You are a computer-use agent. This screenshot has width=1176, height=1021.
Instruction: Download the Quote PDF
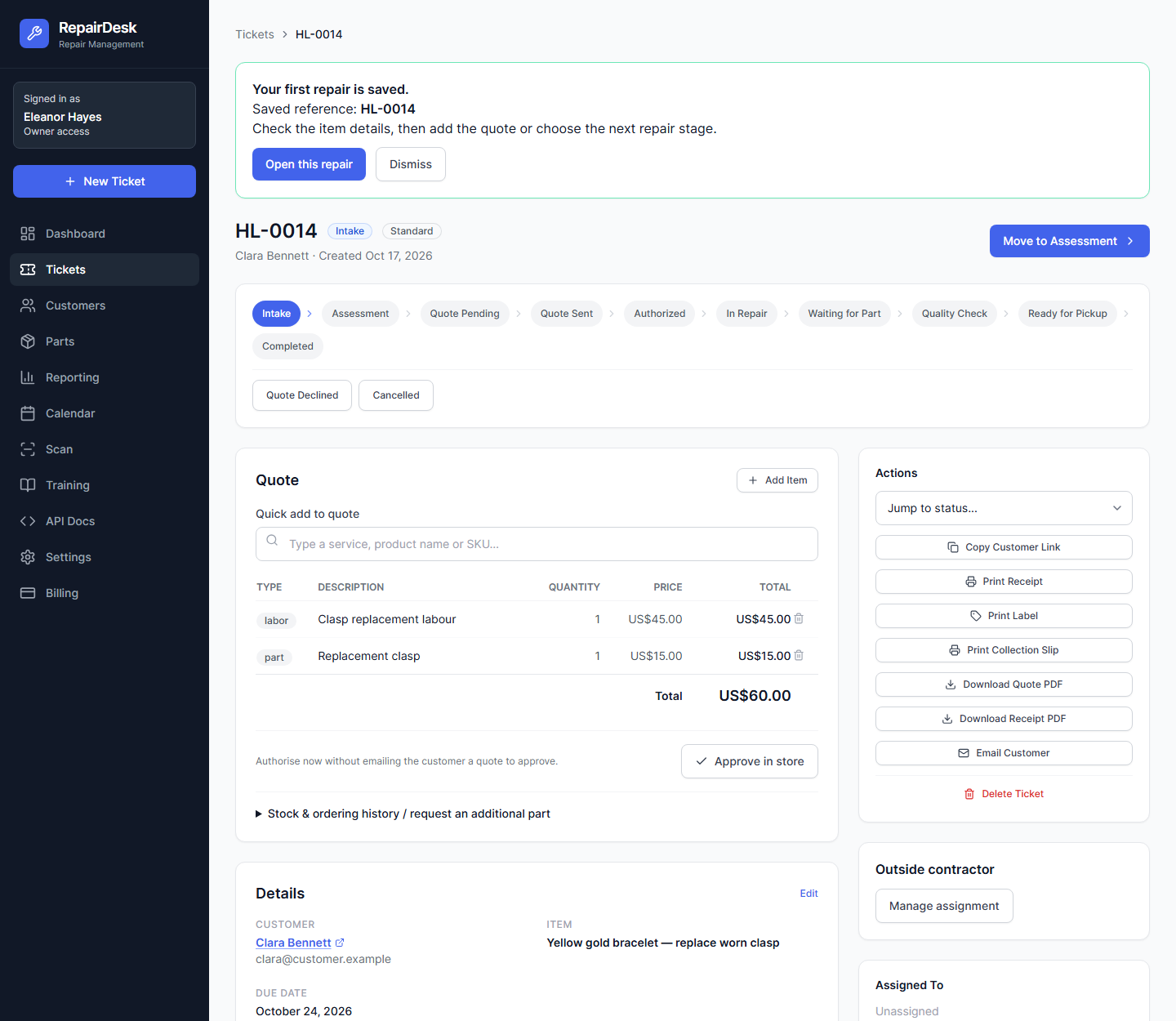1004,684
